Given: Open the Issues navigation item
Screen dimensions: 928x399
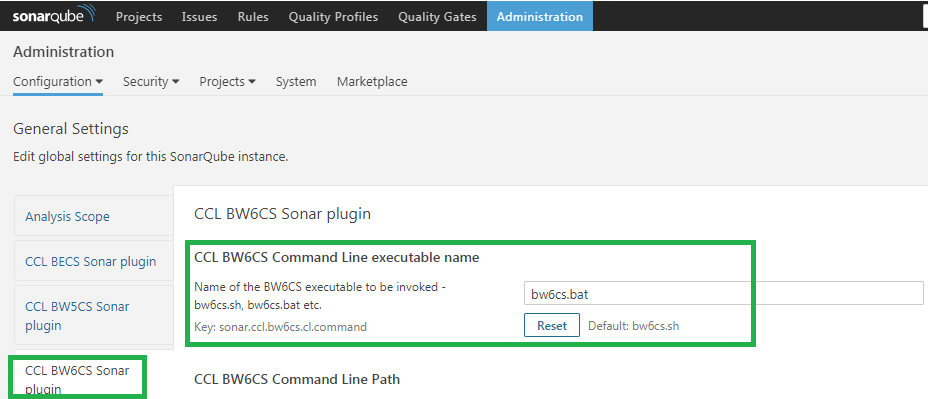Looking at the screenshot, I should click(199, 17).
